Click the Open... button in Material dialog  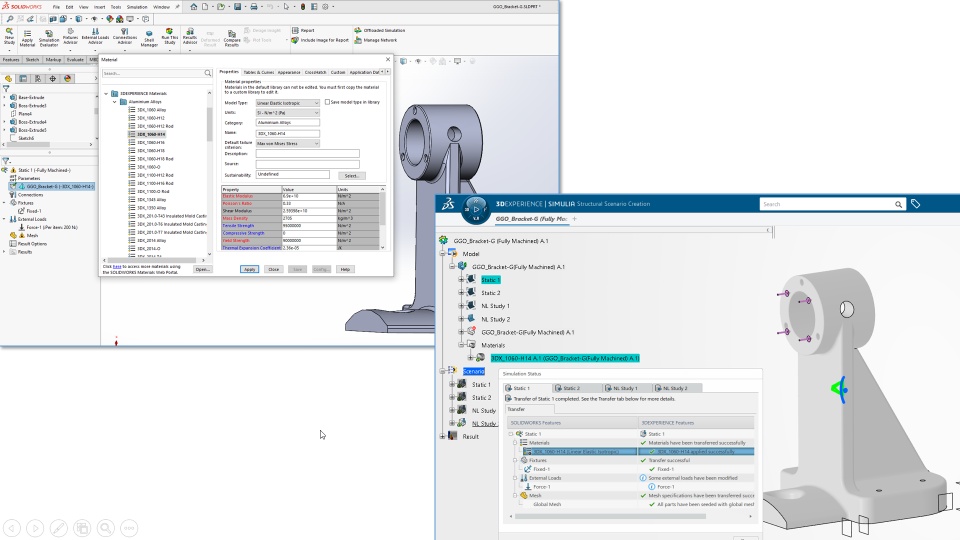click(x=202, y=269)
